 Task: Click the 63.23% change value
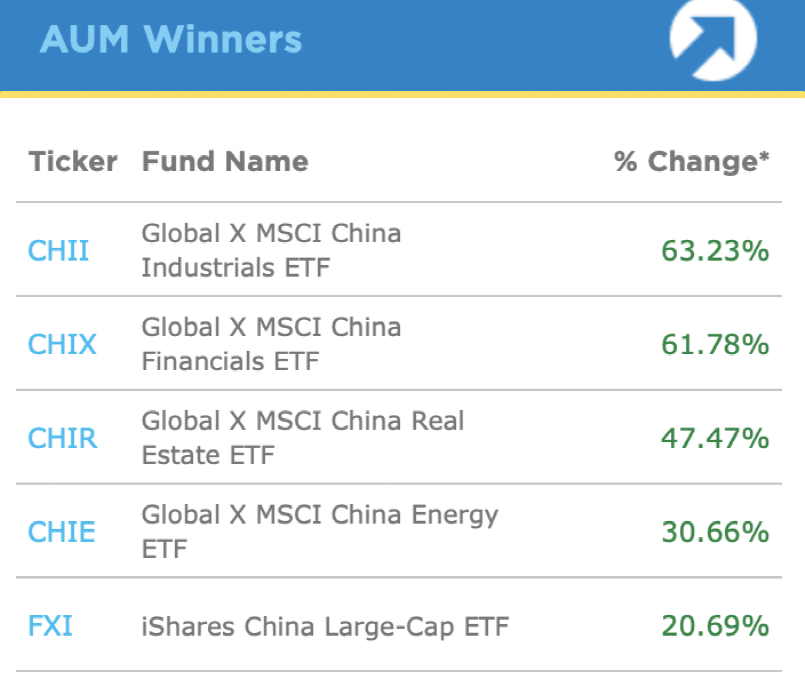click(x=714, y=250)
